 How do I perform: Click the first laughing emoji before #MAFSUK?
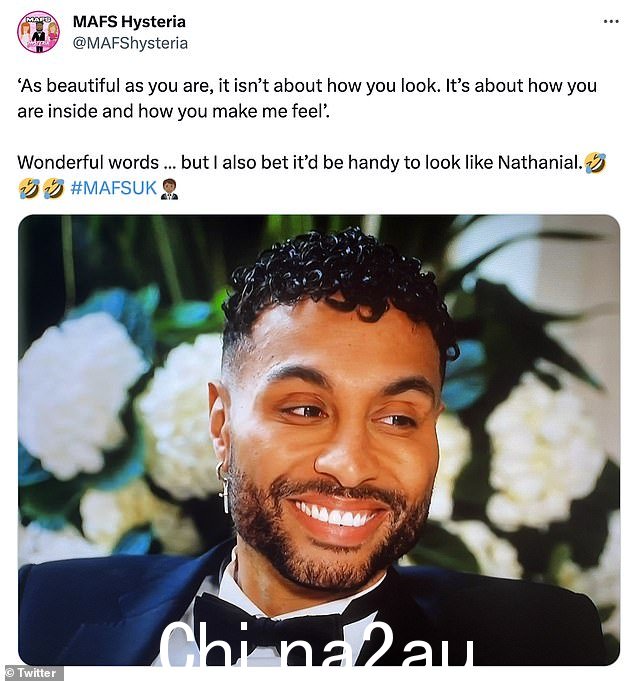[29, 189]
